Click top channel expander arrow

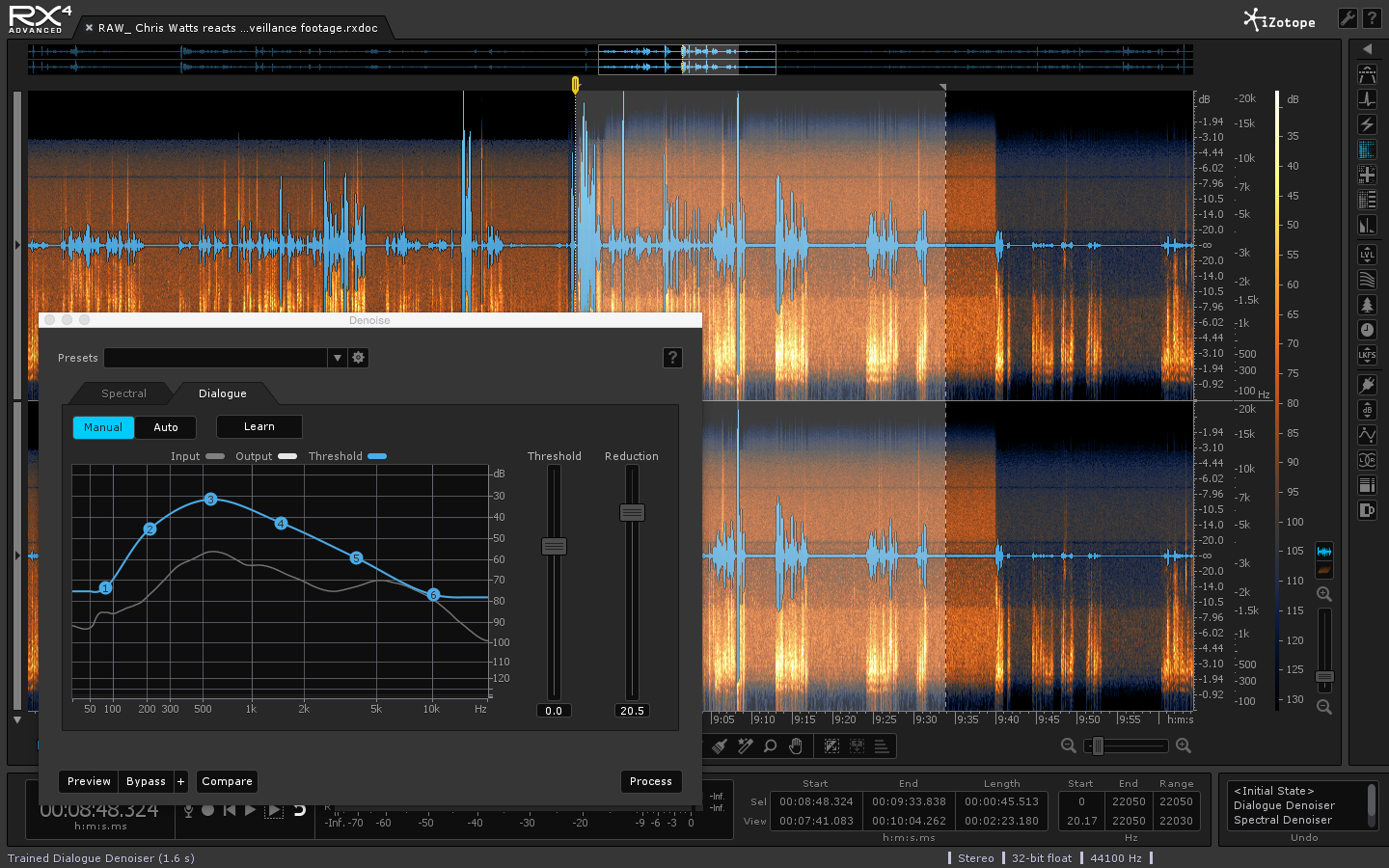tap(17, 245)
